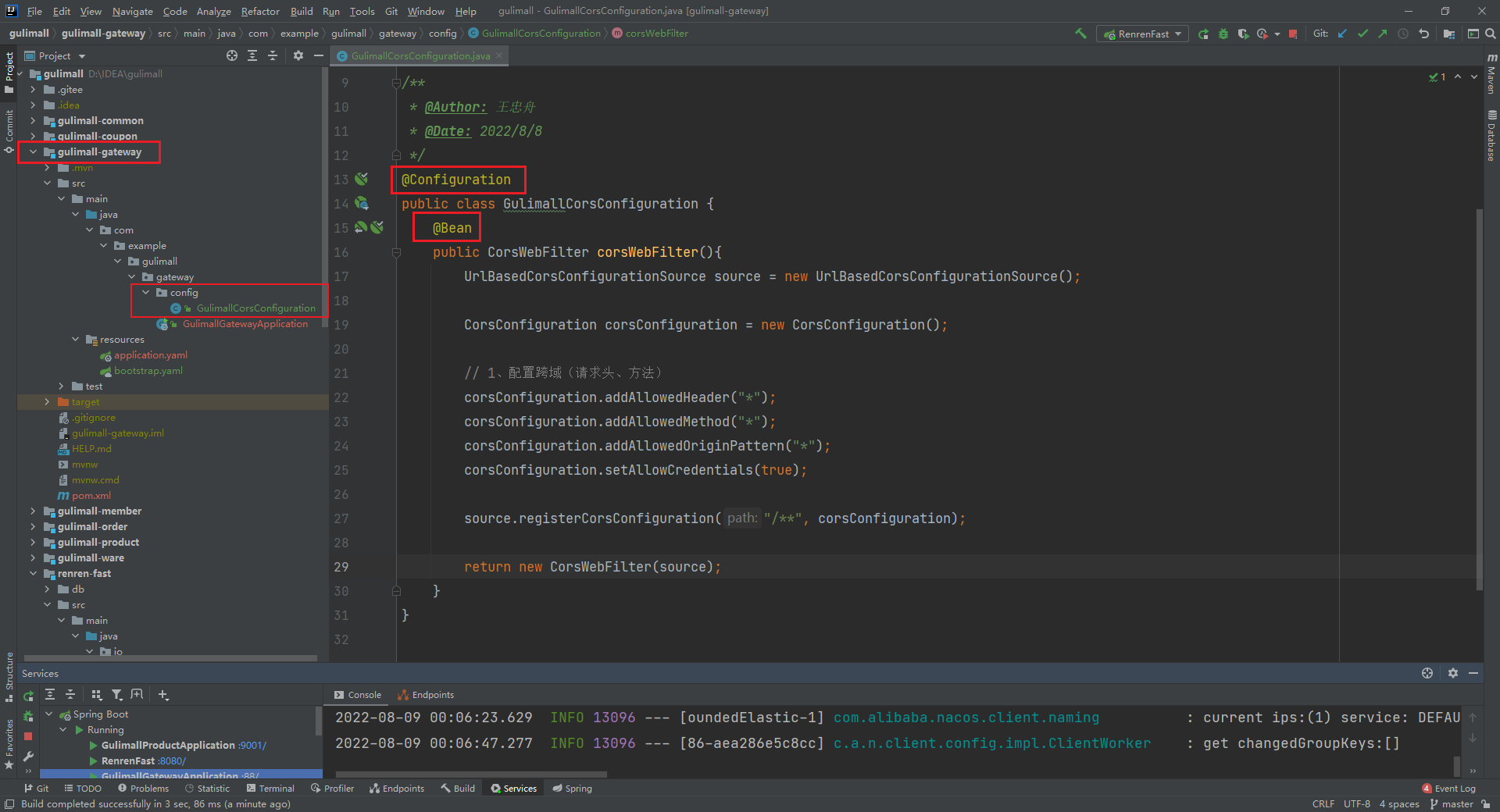Click the corsWebFilter breadcrumb
The height and width of the screenshot is (812, 1500).
[650, 34]
